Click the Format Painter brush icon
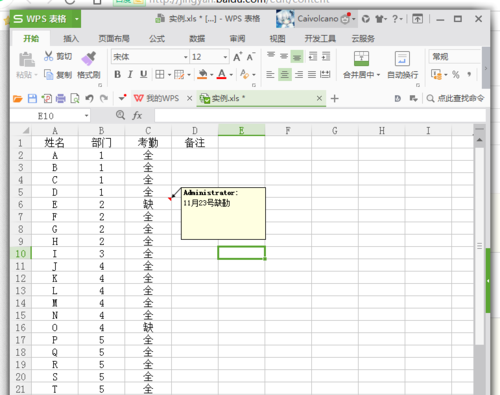500x395 pixels. point(89,59)
